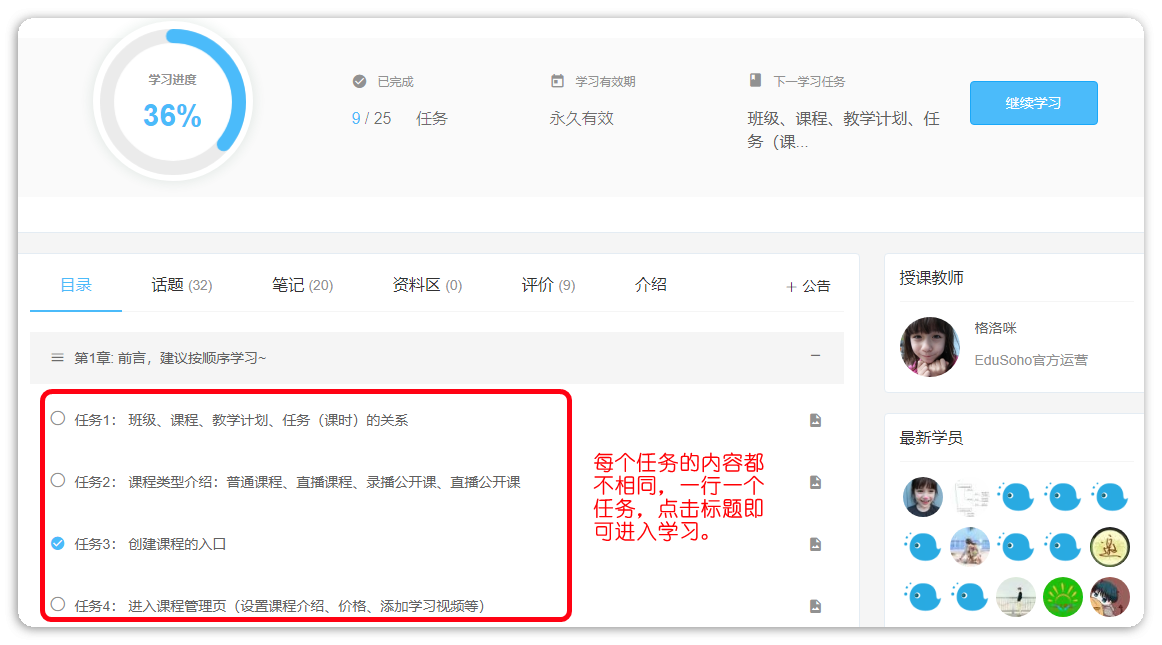Click the plus icon next to 公告
Screen dimensions: 1162x645
coord(791,286)
